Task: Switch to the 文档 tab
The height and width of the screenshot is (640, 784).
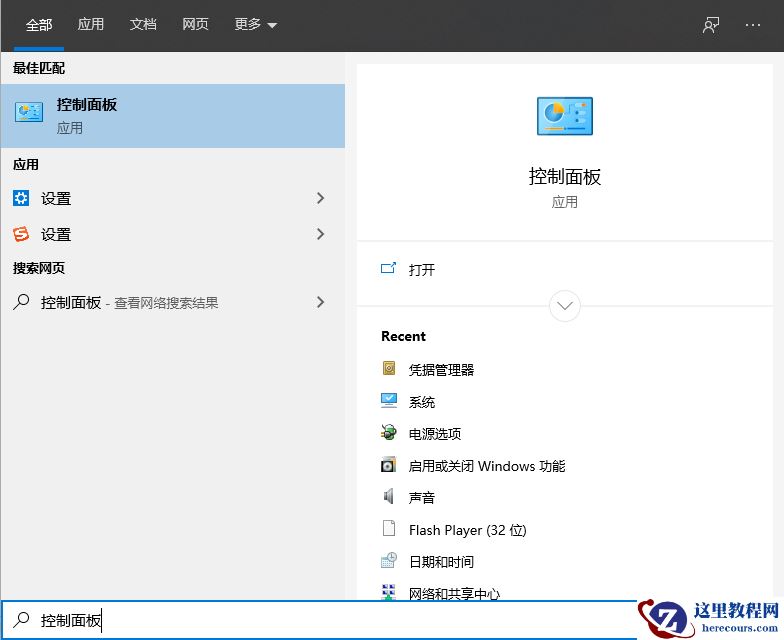Action: point(143,24)
